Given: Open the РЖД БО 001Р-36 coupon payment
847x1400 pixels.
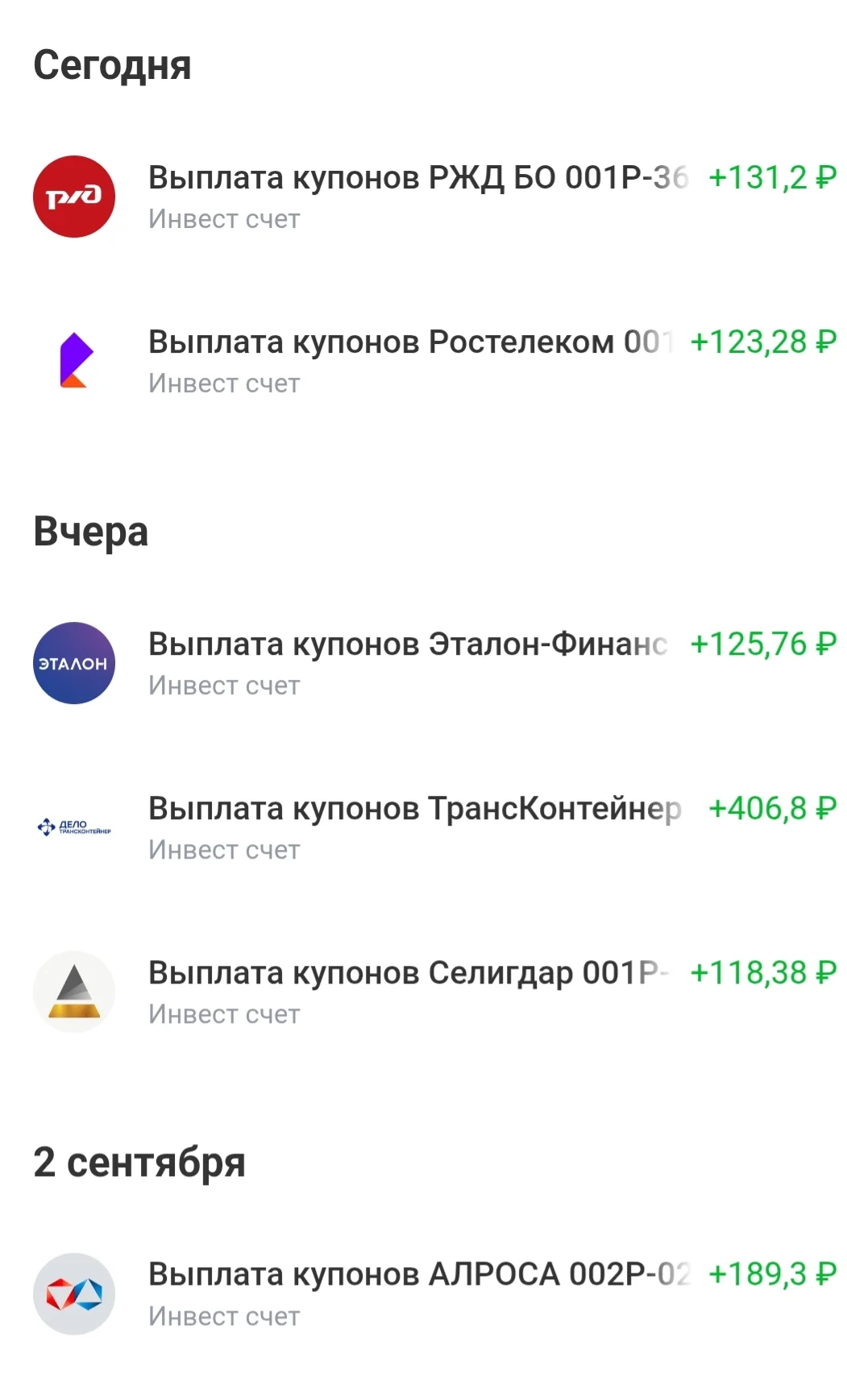Looking at the screenshot, I should (x=423, y=197).
